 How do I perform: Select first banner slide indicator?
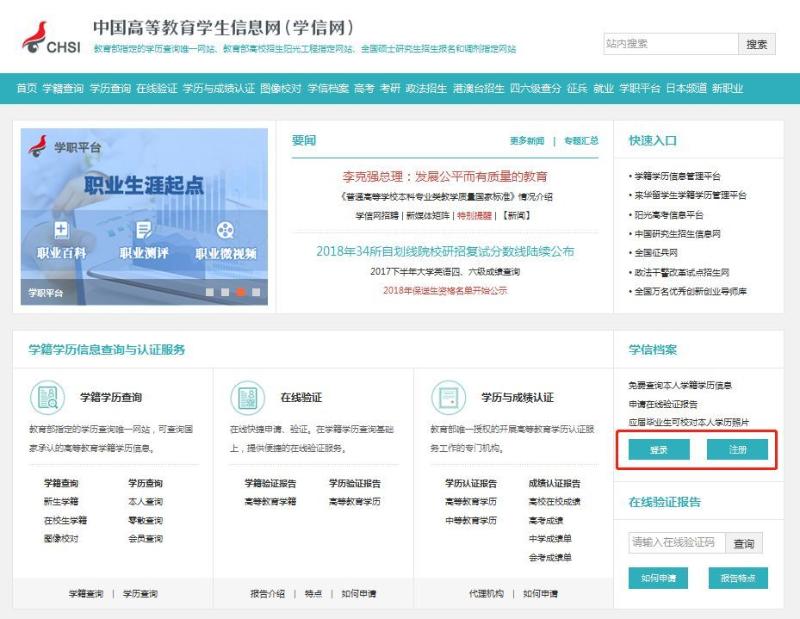pyautogui.click(x=209, y=292)
